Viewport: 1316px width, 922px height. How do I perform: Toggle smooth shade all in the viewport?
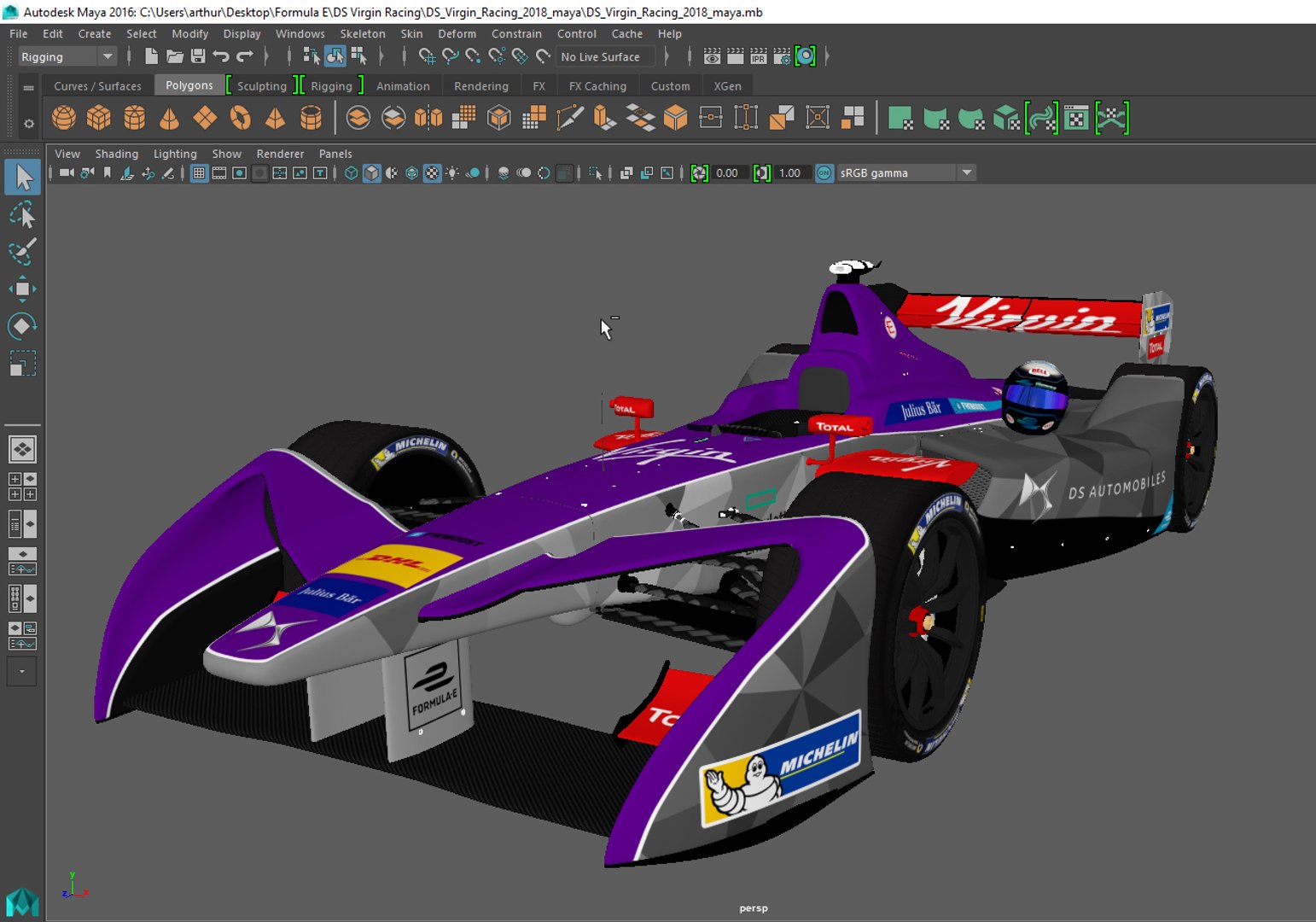(371, 172)
